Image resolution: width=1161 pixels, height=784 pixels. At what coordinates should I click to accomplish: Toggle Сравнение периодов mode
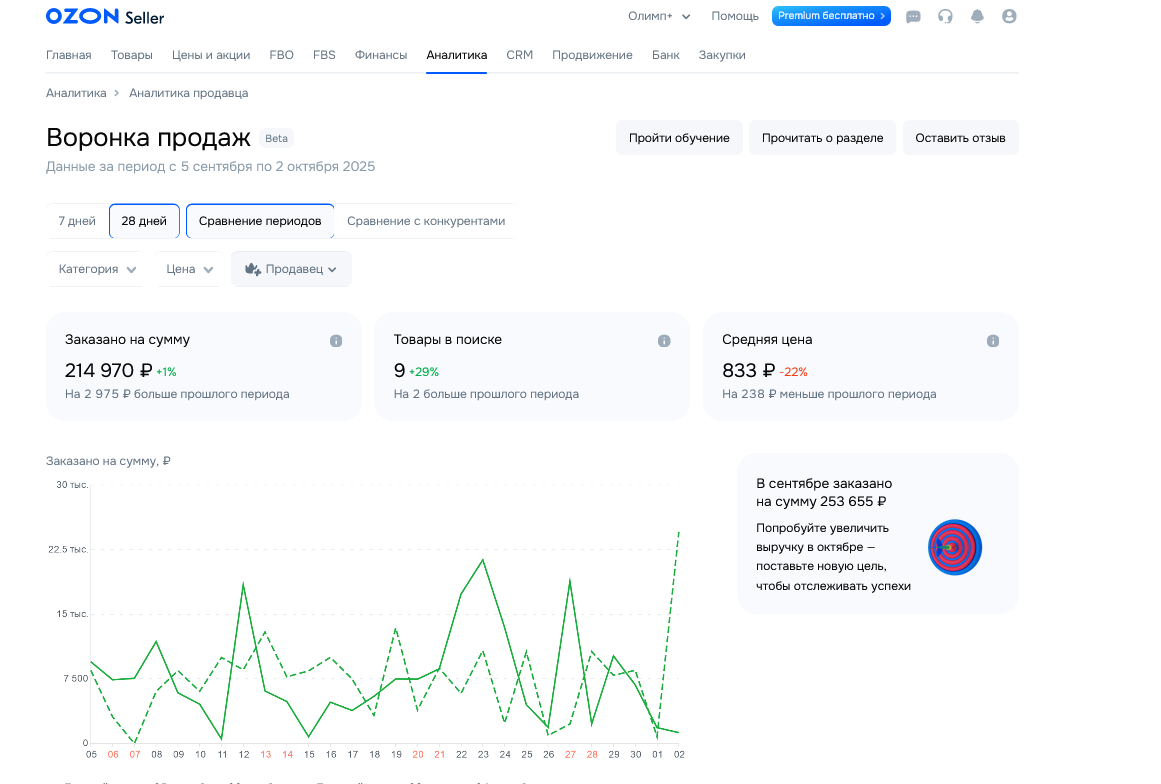click(x=260, y=221)
